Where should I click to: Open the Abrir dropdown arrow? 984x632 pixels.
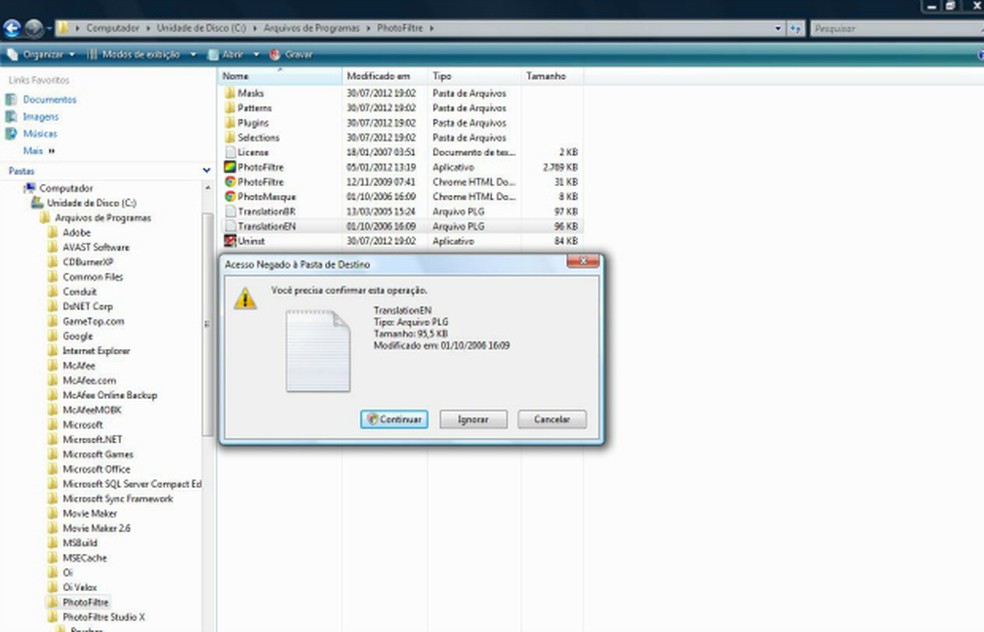(x=256, y=55)
